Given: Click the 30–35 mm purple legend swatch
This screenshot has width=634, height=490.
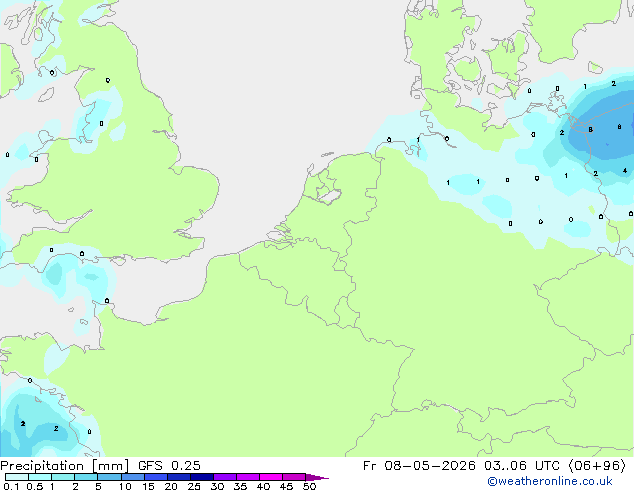Looking at the screenshot, I should pos(225,477).
